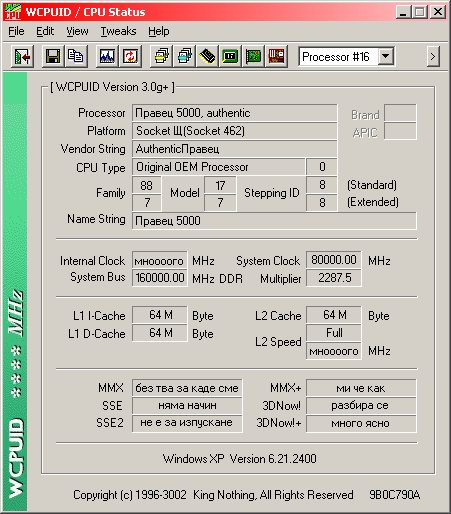Image resolution: width=451 pixels, height=514 pixels.
Task: Click the L2 Cache 64 M value
Action: 334,315
